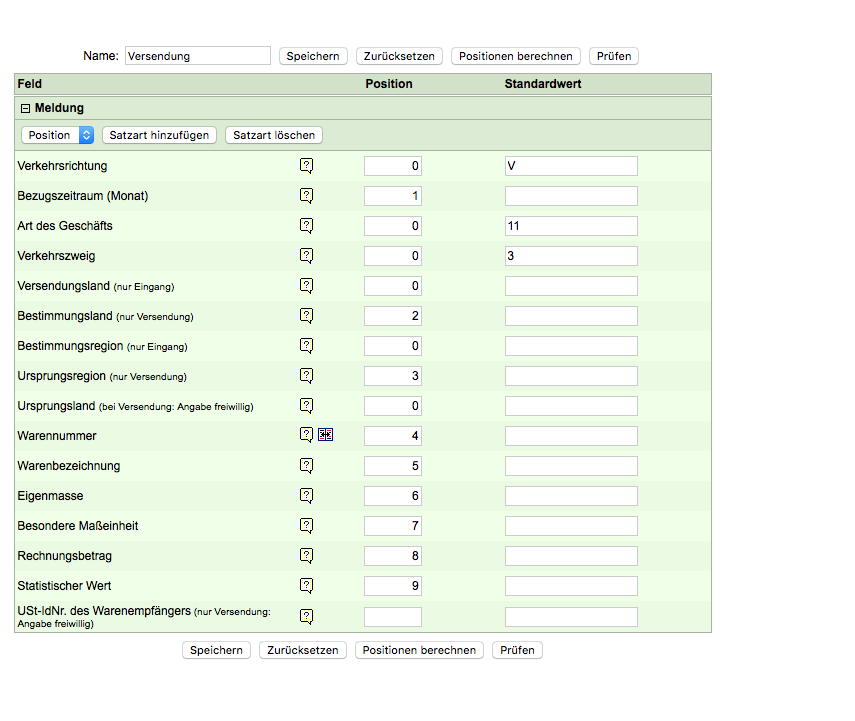Click help icon for Statistischer Wert
The width and height of the screenshot is (855, 721).
(x=307, y=585)
